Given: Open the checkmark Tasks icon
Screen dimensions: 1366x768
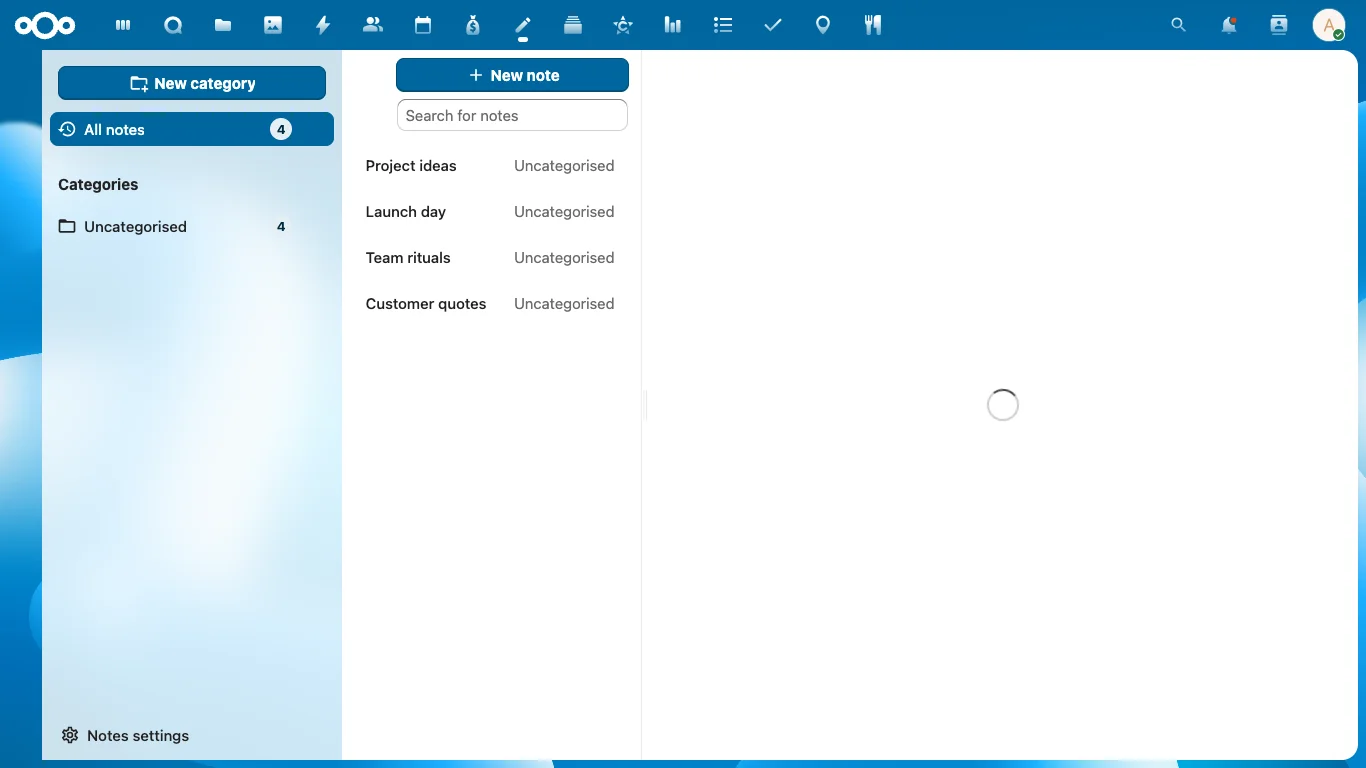Looking at the screenshot, I should pos(773,25).
